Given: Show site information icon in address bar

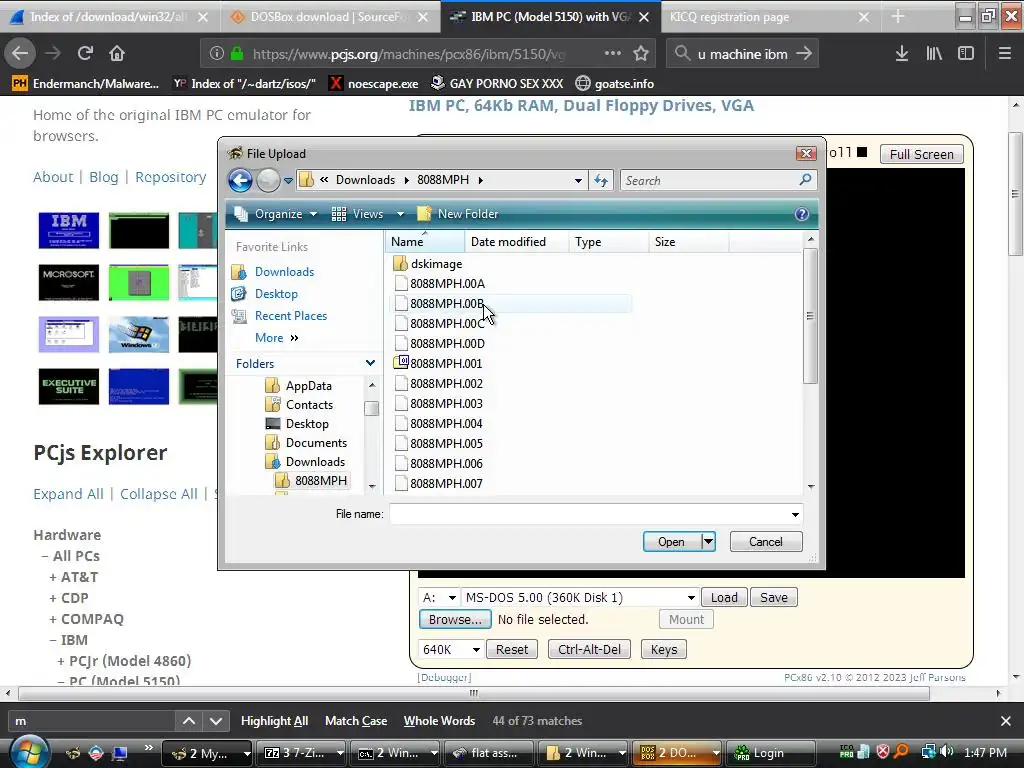Looking at the screenshot, I should tap(217, 54).
